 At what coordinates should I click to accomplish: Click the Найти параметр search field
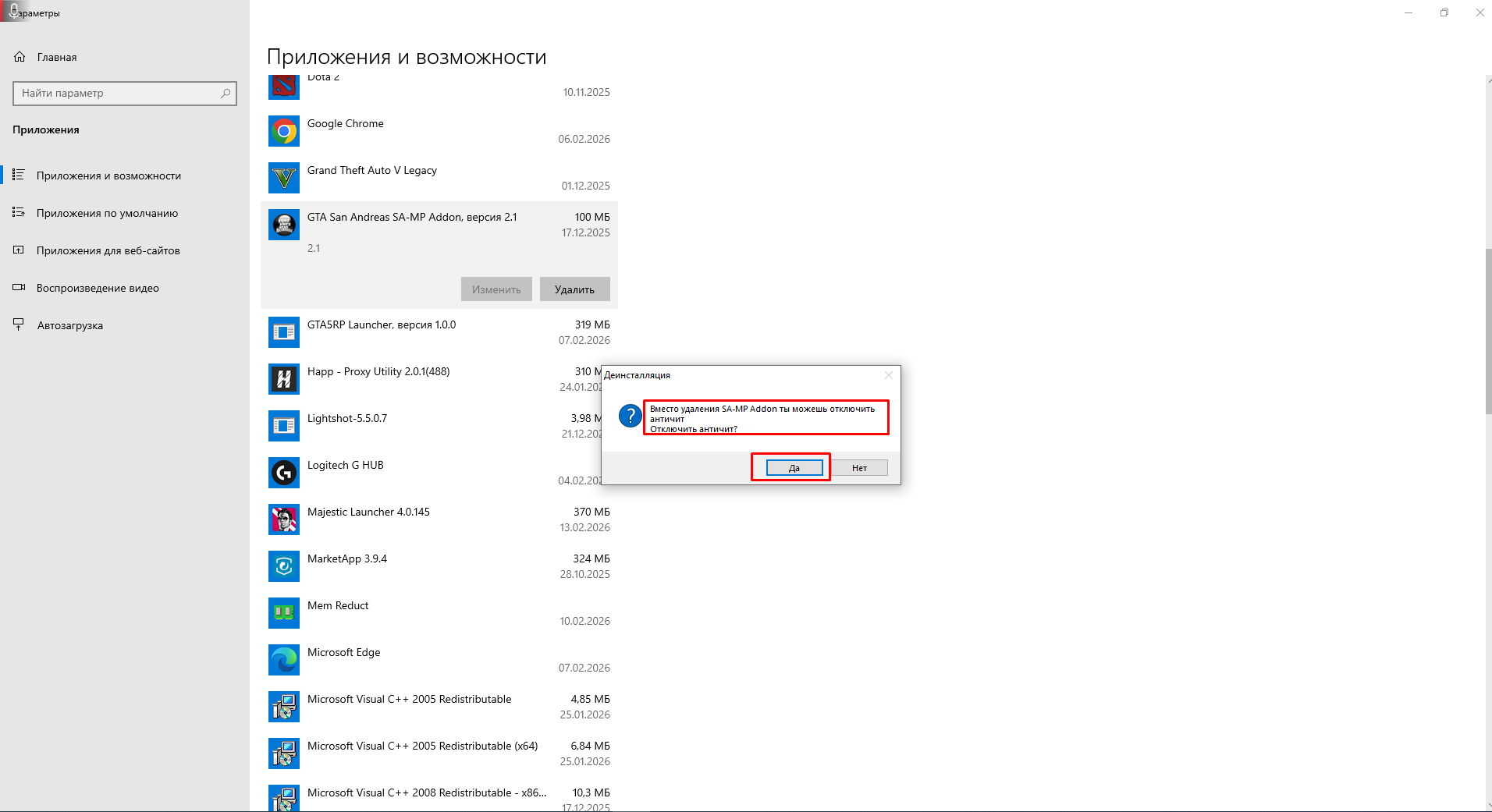(117, 94)
